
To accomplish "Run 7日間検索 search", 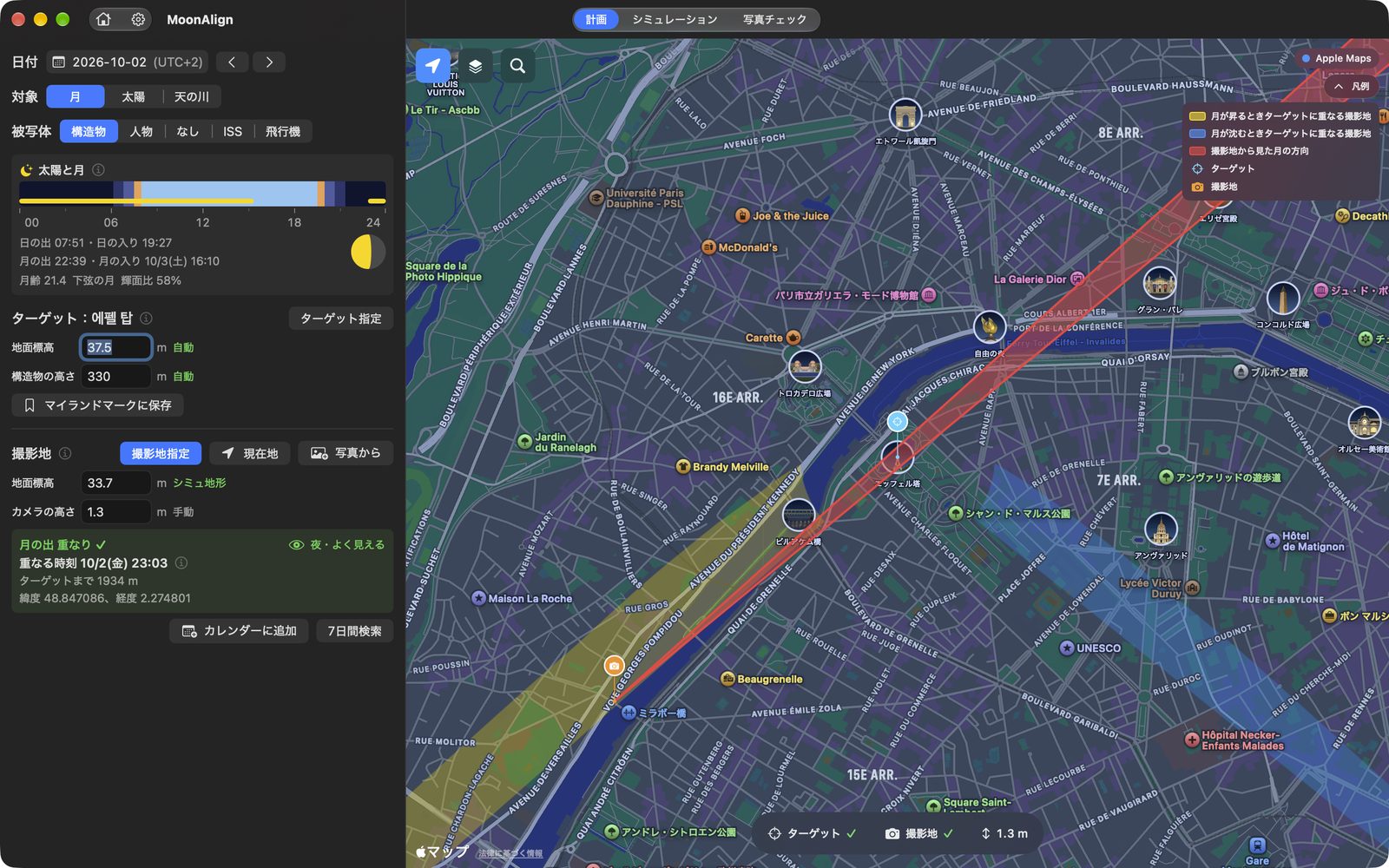I will pyautogui.click(x=354, y=631).
